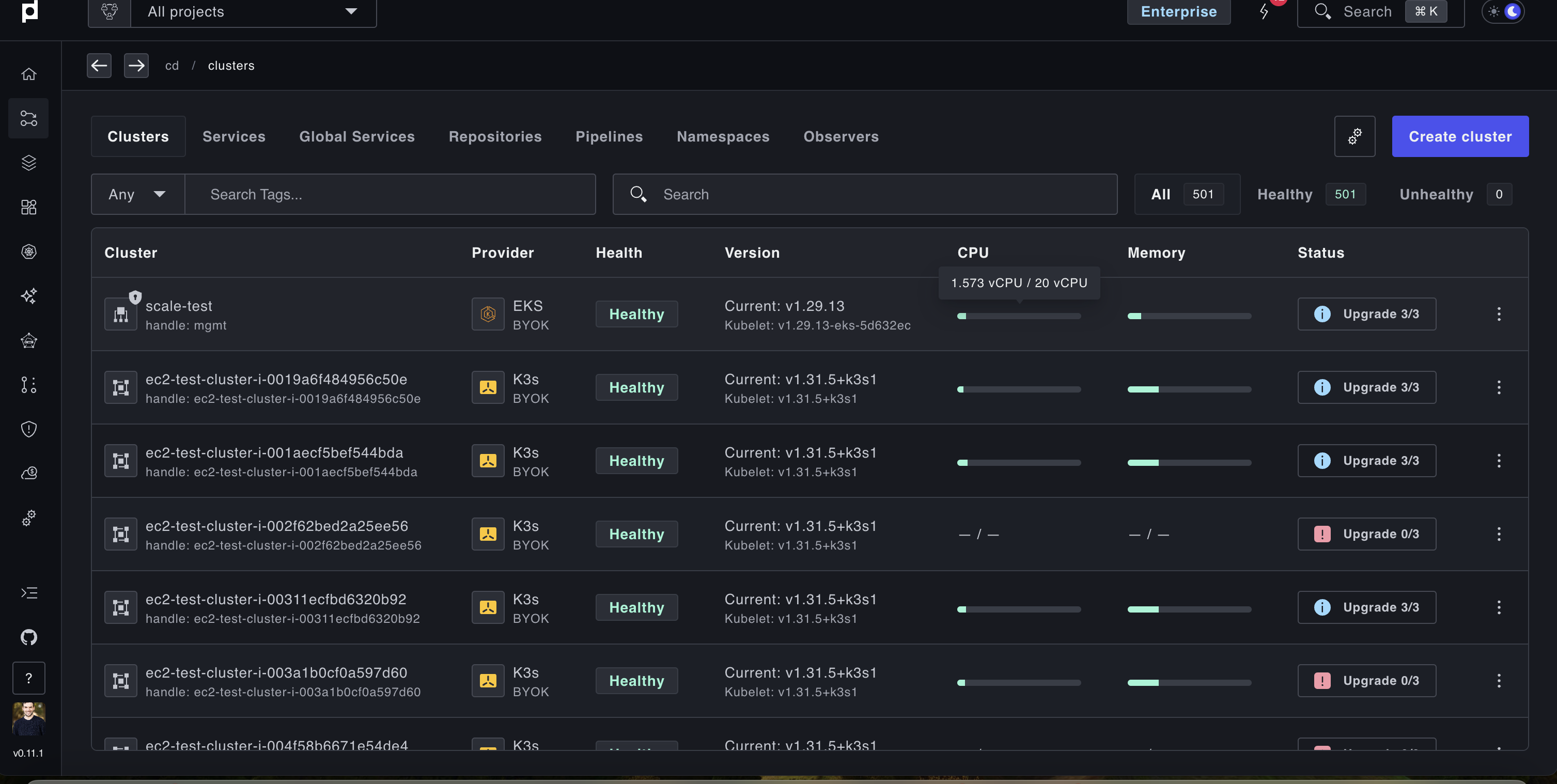Open the Any tag operator dropdown

[138, 194]
